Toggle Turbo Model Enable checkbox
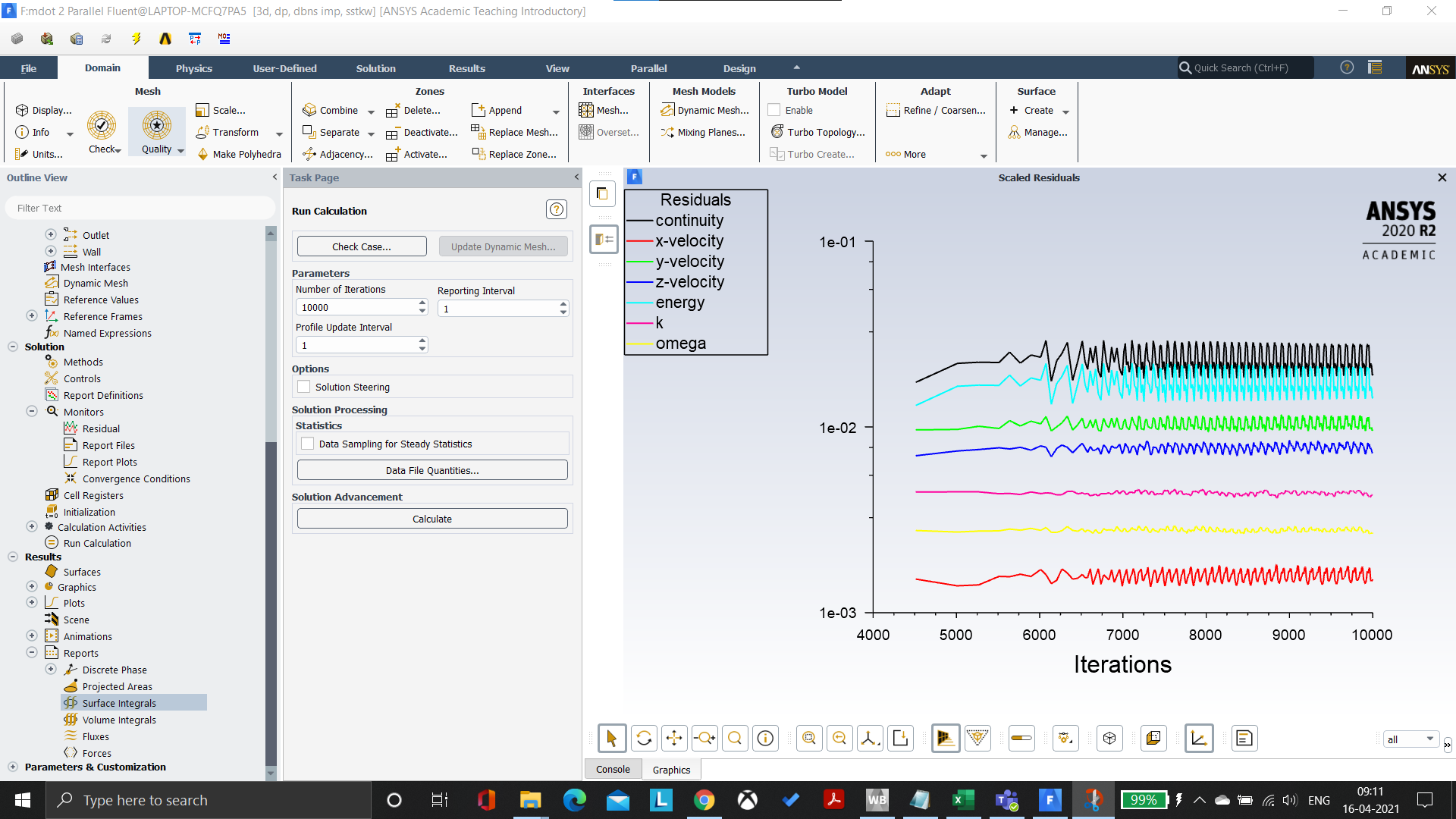 click(774, 110)
